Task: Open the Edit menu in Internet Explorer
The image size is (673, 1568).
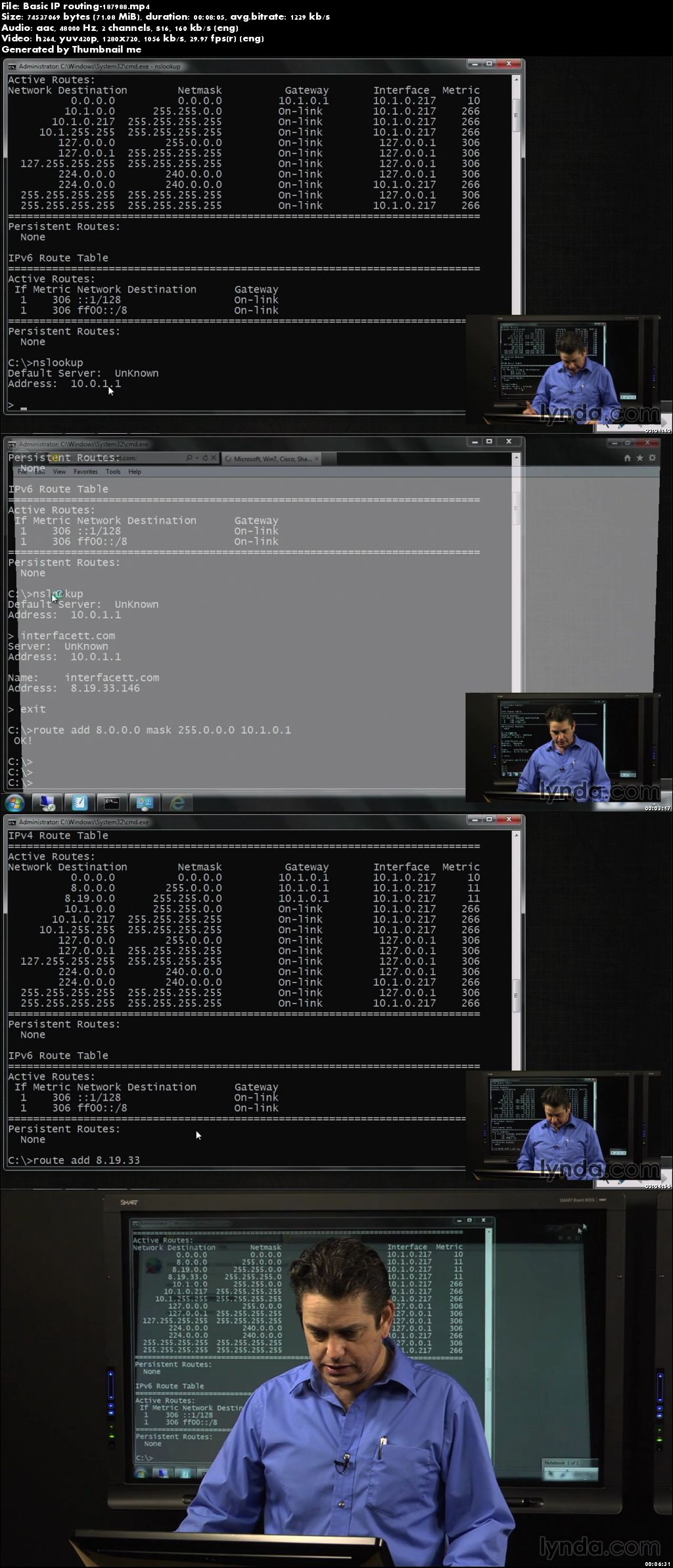Action: click(x=40, y=472)
